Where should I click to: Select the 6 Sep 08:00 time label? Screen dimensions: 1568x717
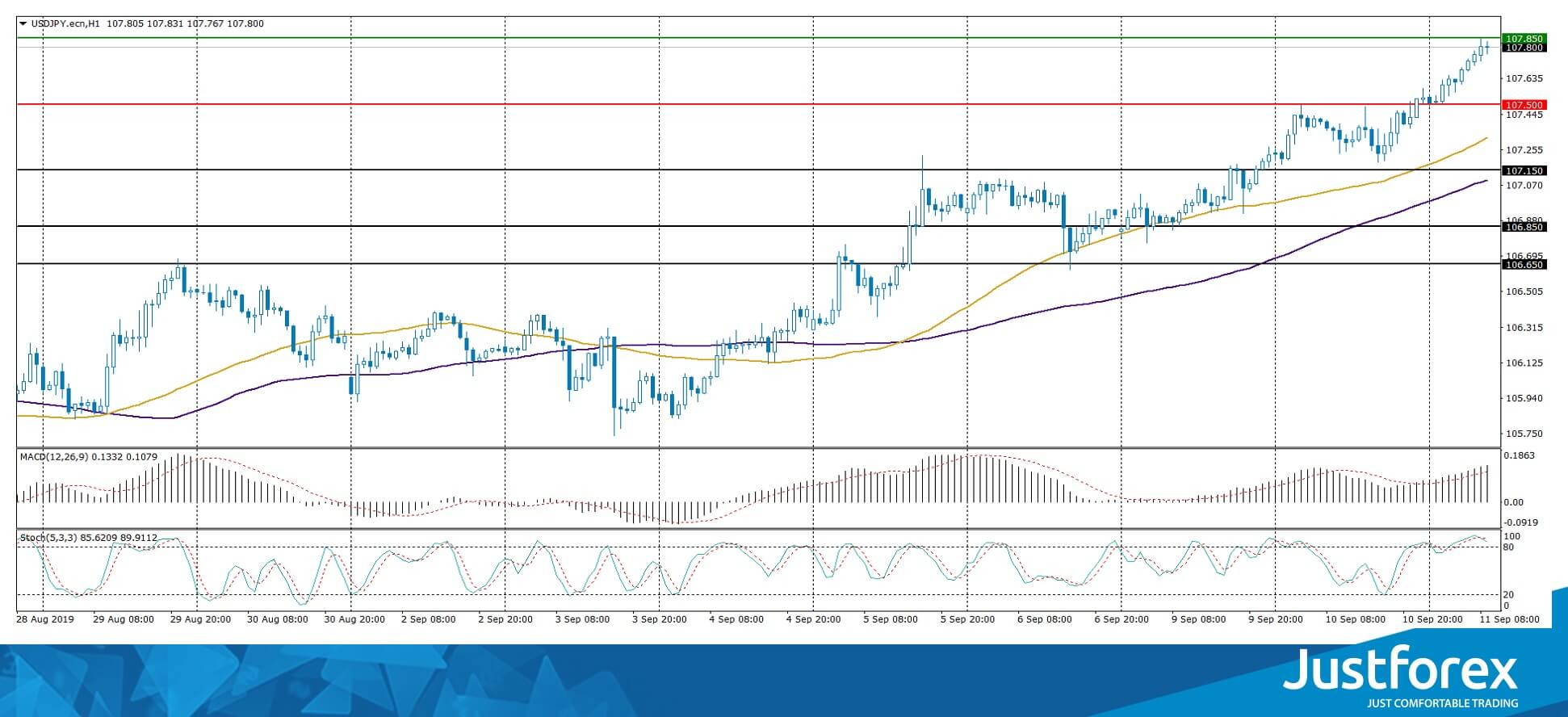coord(1045,619)
